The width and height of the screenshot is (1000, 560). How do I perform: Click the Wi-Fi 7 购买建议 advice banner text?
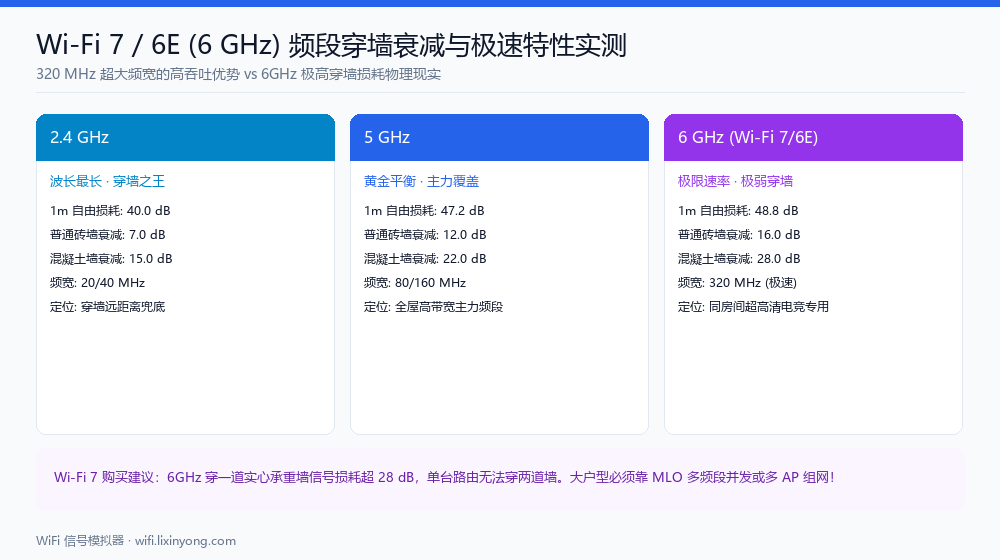pyautogui.click(x=445, y=477)
